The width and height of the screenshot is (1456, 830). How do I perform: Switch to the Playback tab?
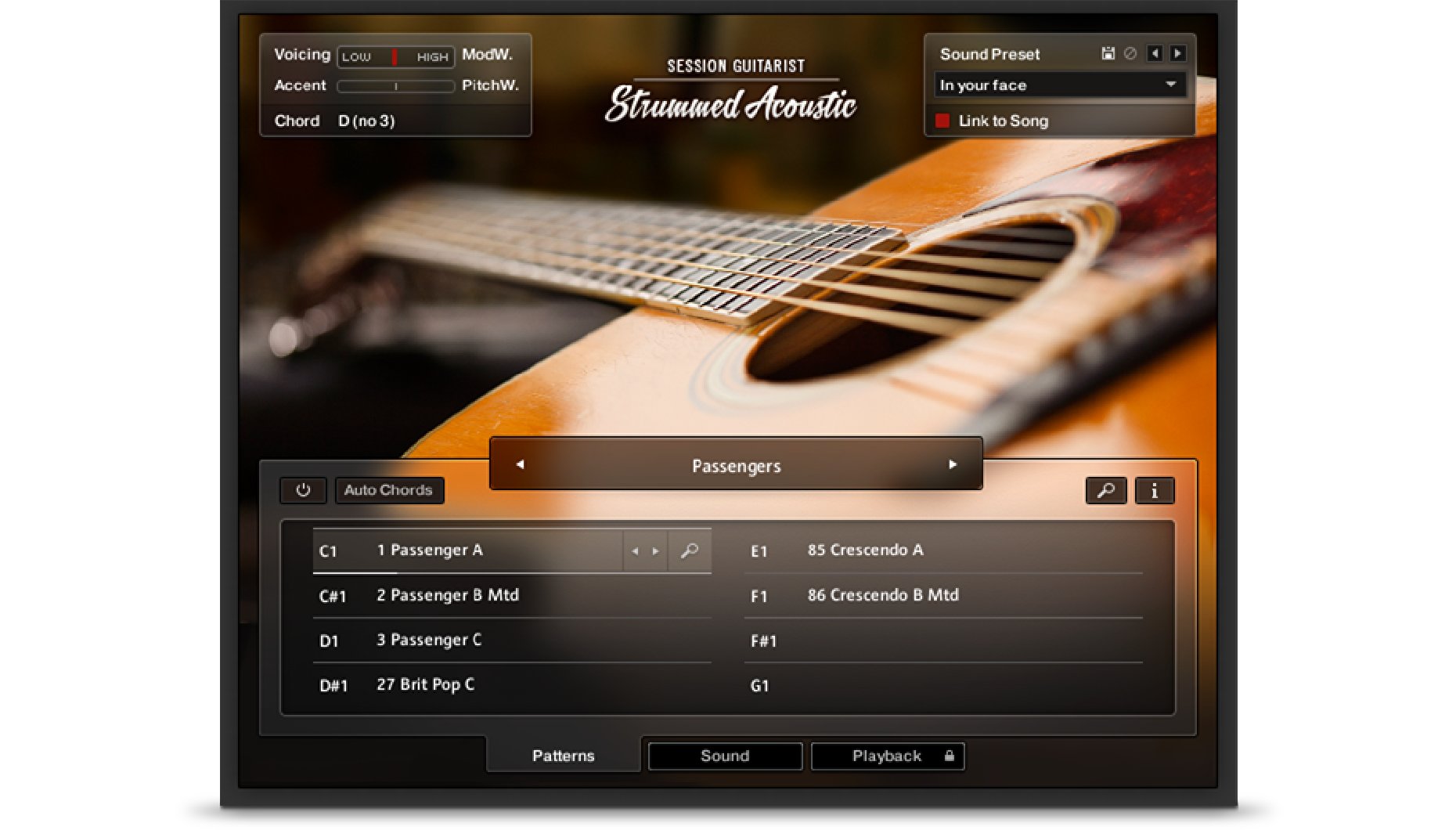(888, 756)
